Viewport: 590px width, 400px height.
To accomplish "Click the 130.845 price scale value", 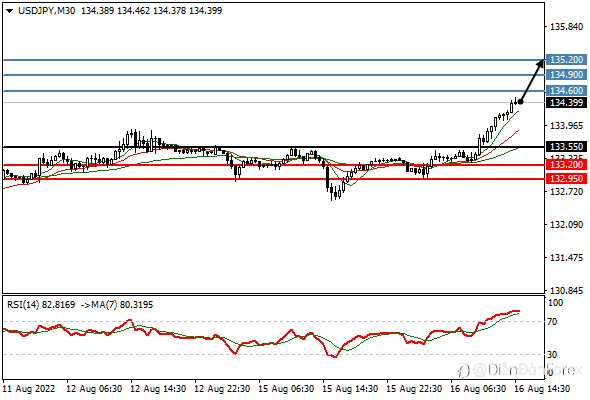I will [x=566, y=290].
